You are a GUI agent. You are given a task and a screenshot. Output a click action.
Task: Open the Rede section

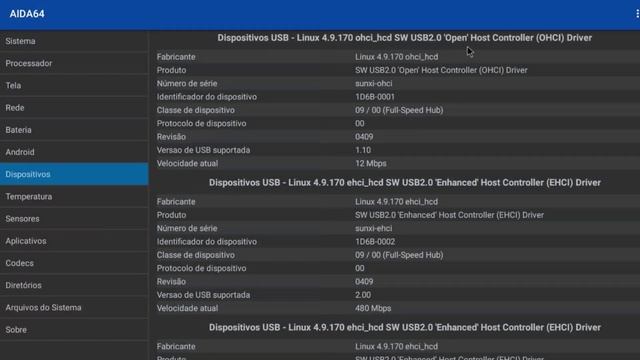click(74, 108)
